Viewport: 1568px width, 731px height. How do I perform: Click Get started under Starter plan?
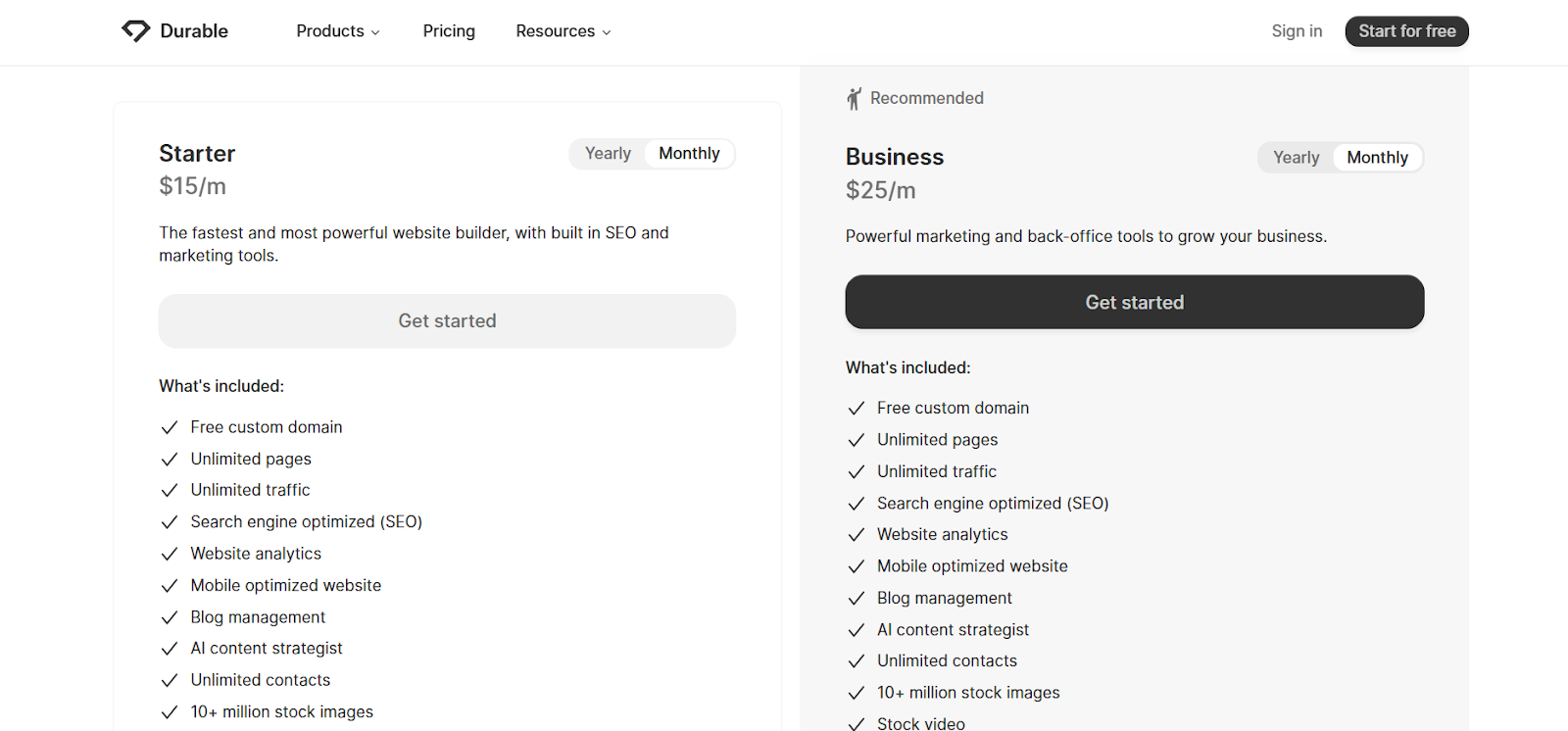click(447, 321)
